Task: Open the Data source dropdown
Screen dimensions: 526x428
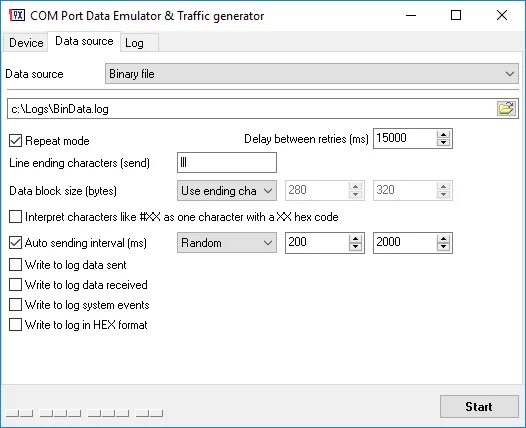Action: coord(312,74)
